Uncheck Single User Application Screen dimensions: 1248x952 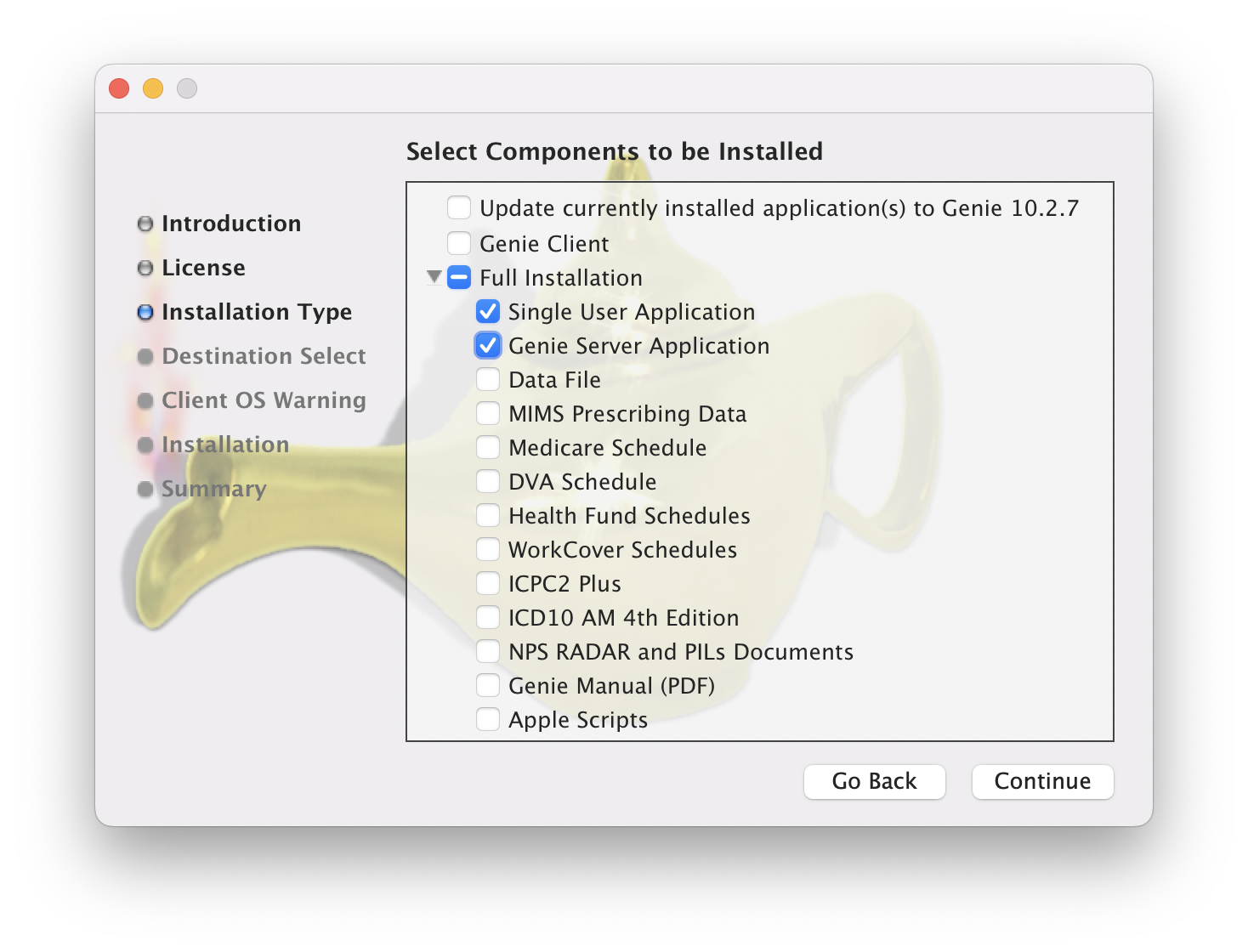488,311
